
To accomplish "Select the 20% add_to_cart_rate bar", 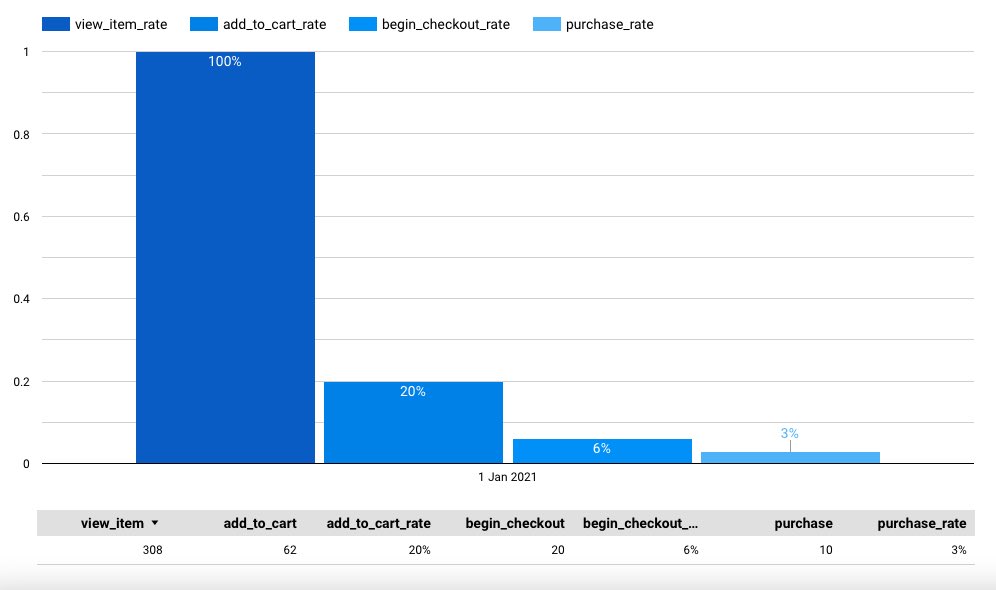I will (x=414, y=422).
